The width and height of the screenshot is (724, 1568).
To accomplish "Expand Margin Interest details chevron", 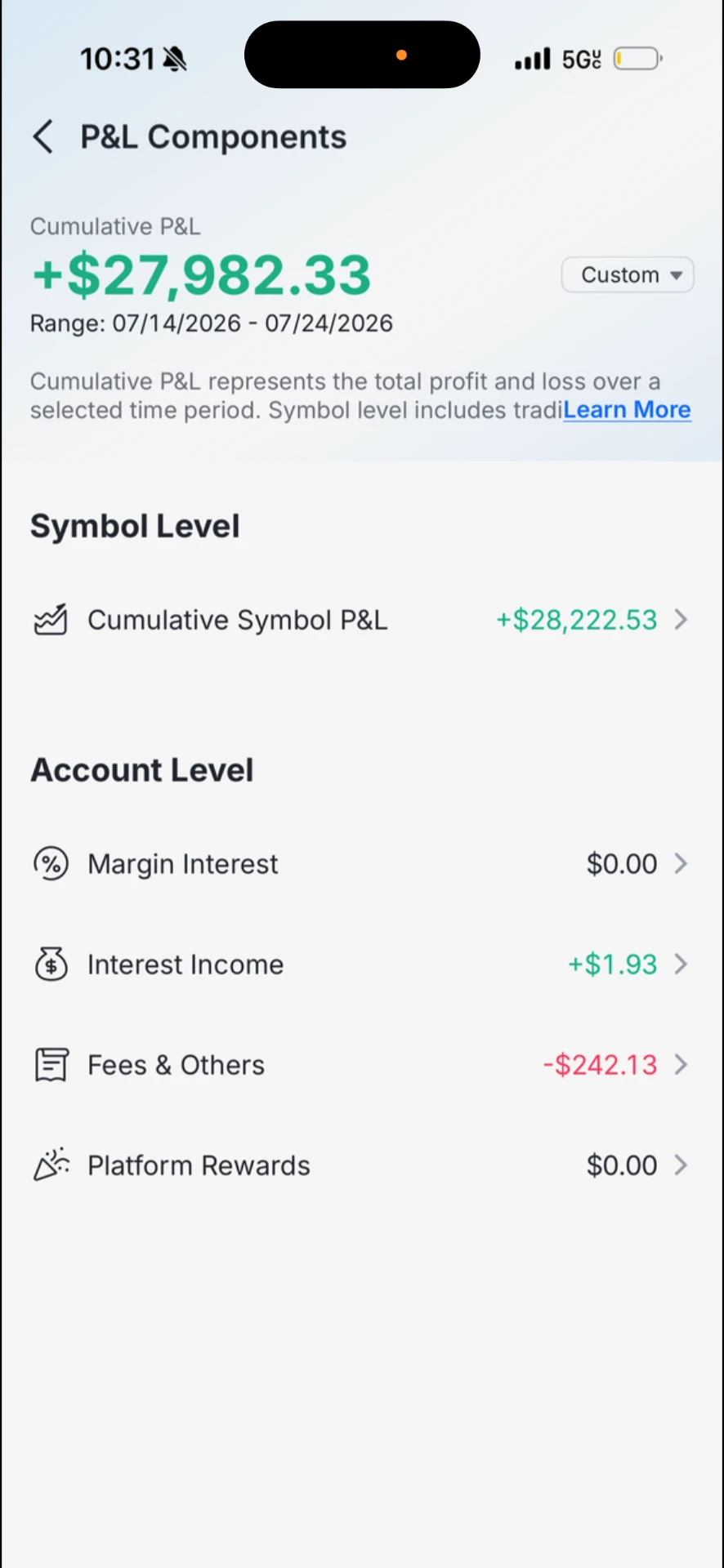I will coord(682,864).
